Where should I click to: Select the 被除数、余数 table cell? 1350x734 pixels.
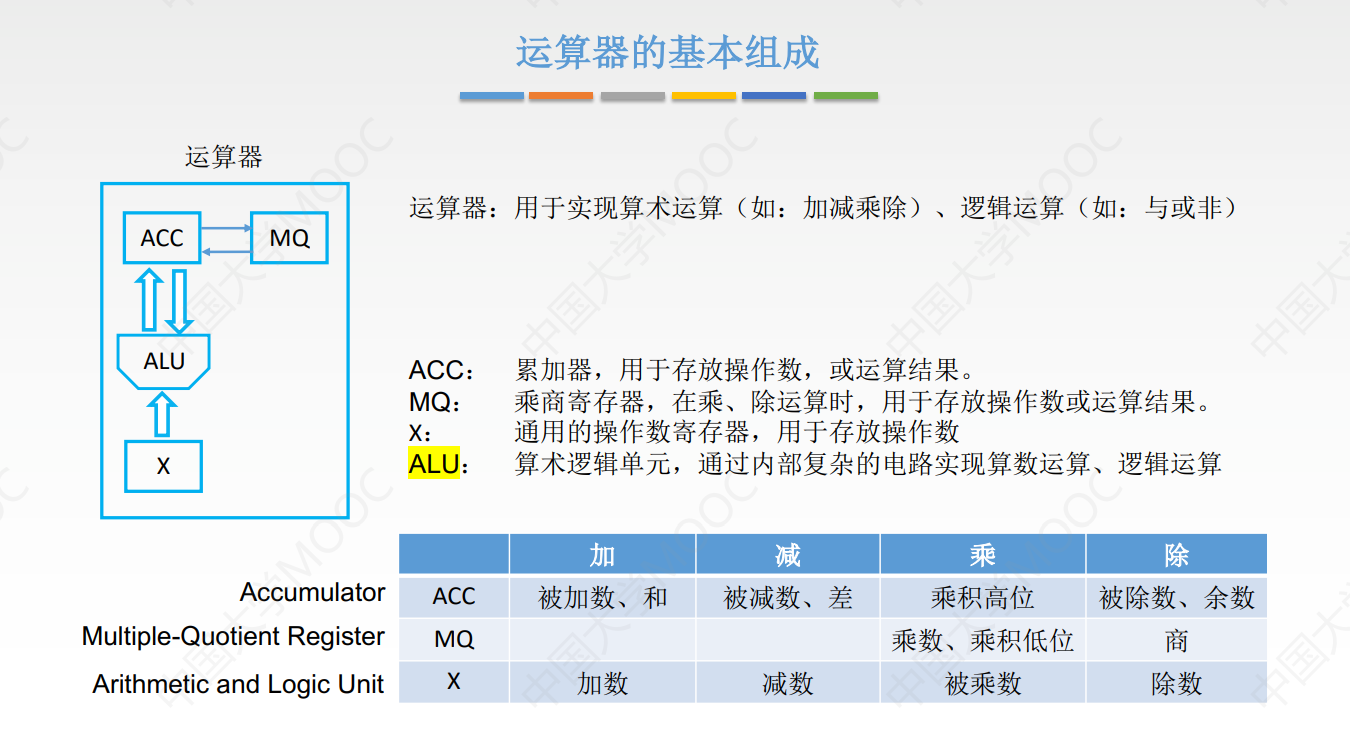[x=1176, y=596]
